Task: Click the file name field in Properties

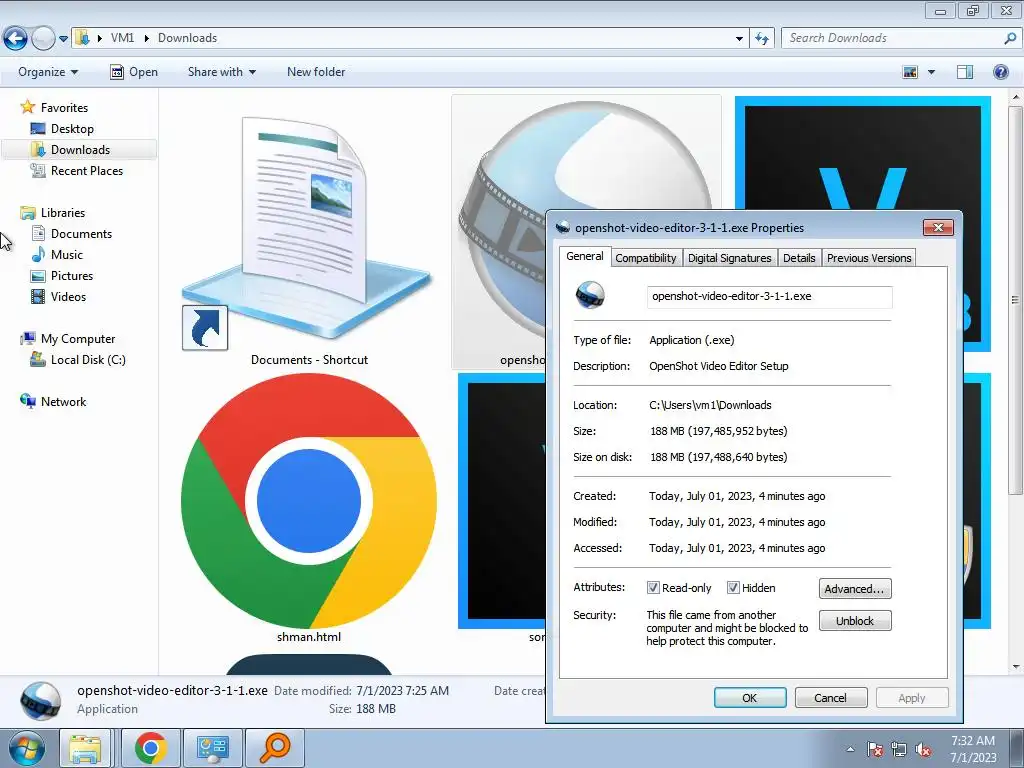Action: coord(769,296)
